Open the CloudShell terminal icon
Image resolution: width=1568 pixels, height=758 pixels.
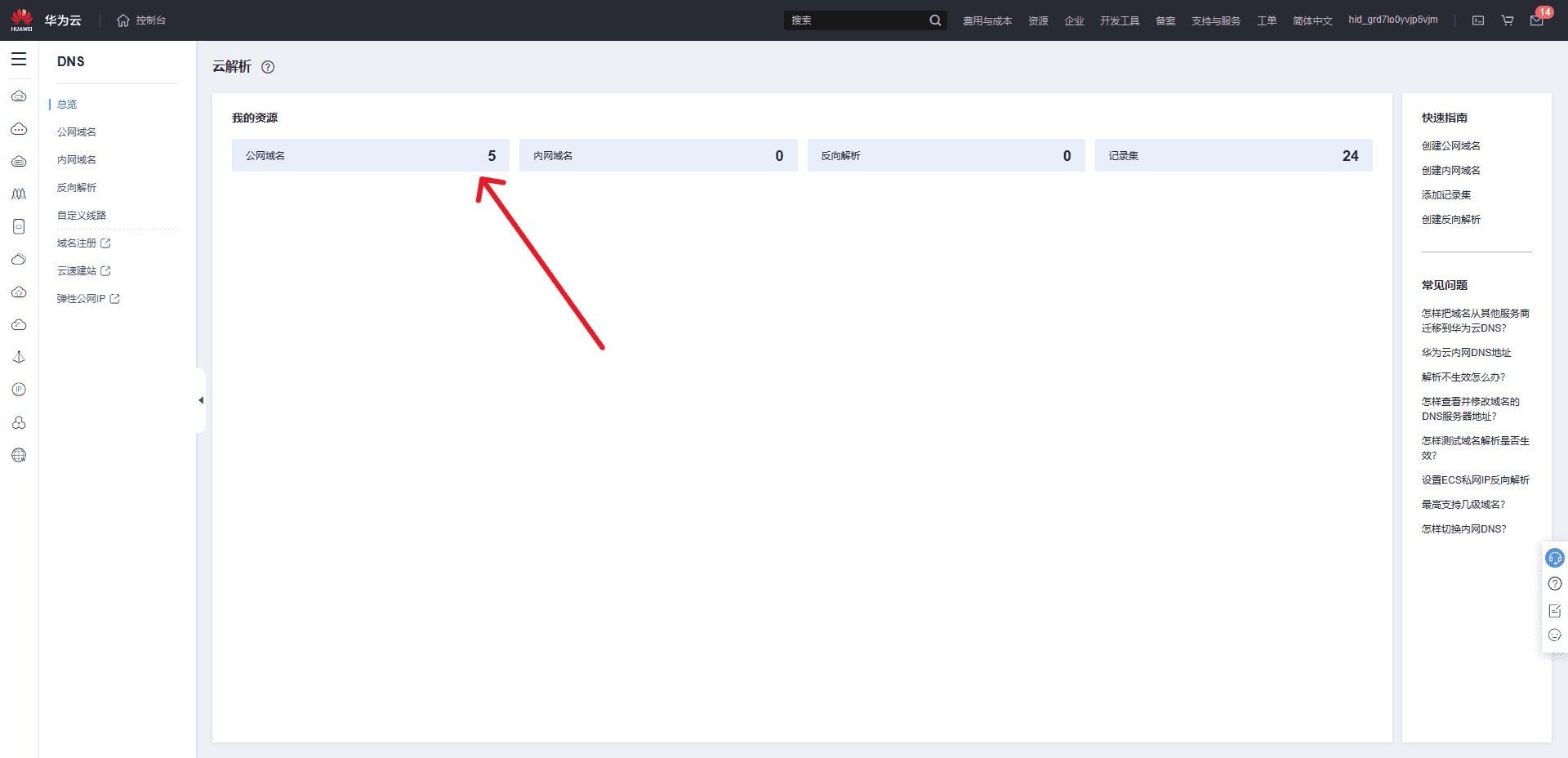click(1478, 20)
